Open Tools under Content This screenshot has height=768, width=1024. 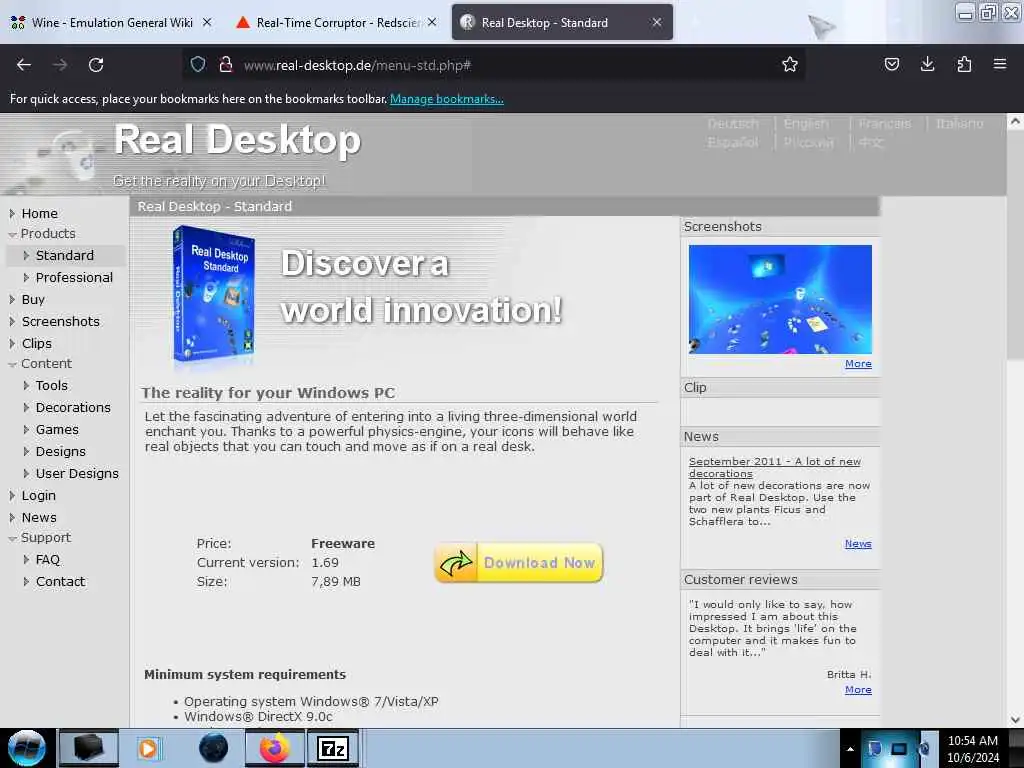click(x=52, y=385)
